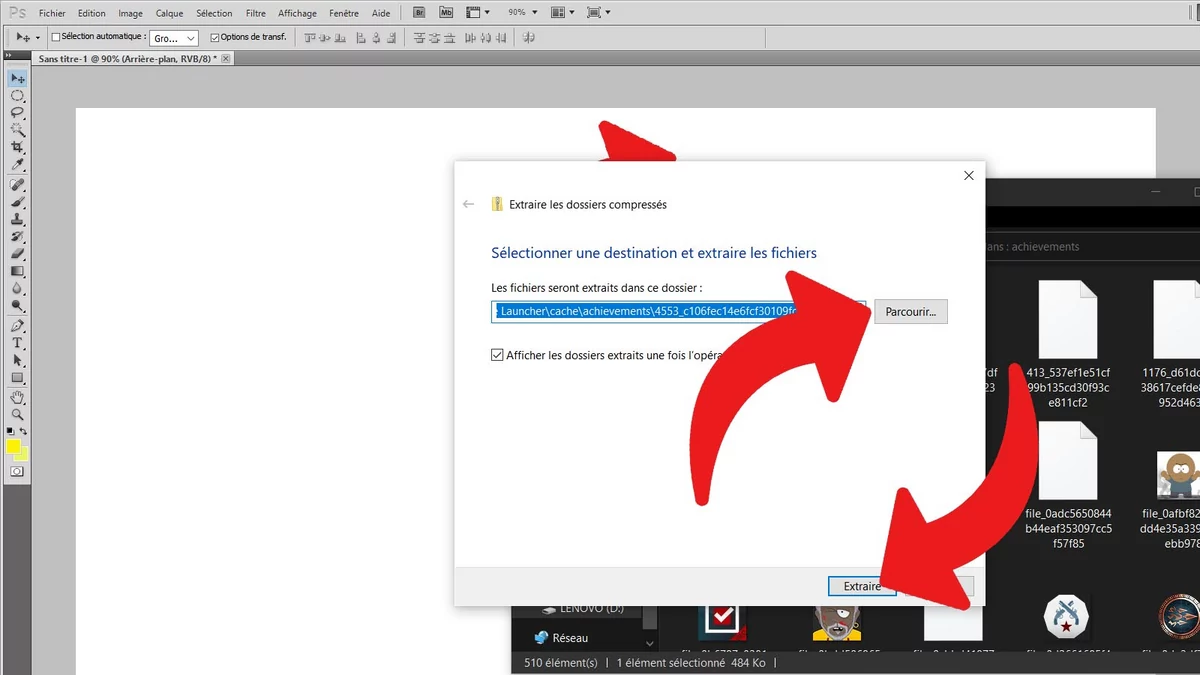Screen dimensions: 1200x675
Task: Open Adobe Bridge with the Br toolbar icon
Action: (x=419, y=12)
